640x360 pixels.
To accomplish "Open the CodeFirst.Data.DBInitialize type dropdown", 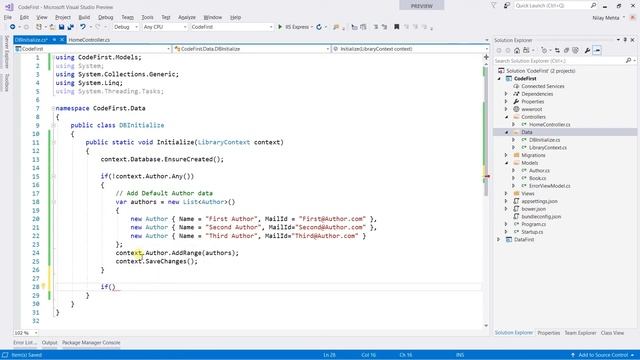I will coord(251,49).
